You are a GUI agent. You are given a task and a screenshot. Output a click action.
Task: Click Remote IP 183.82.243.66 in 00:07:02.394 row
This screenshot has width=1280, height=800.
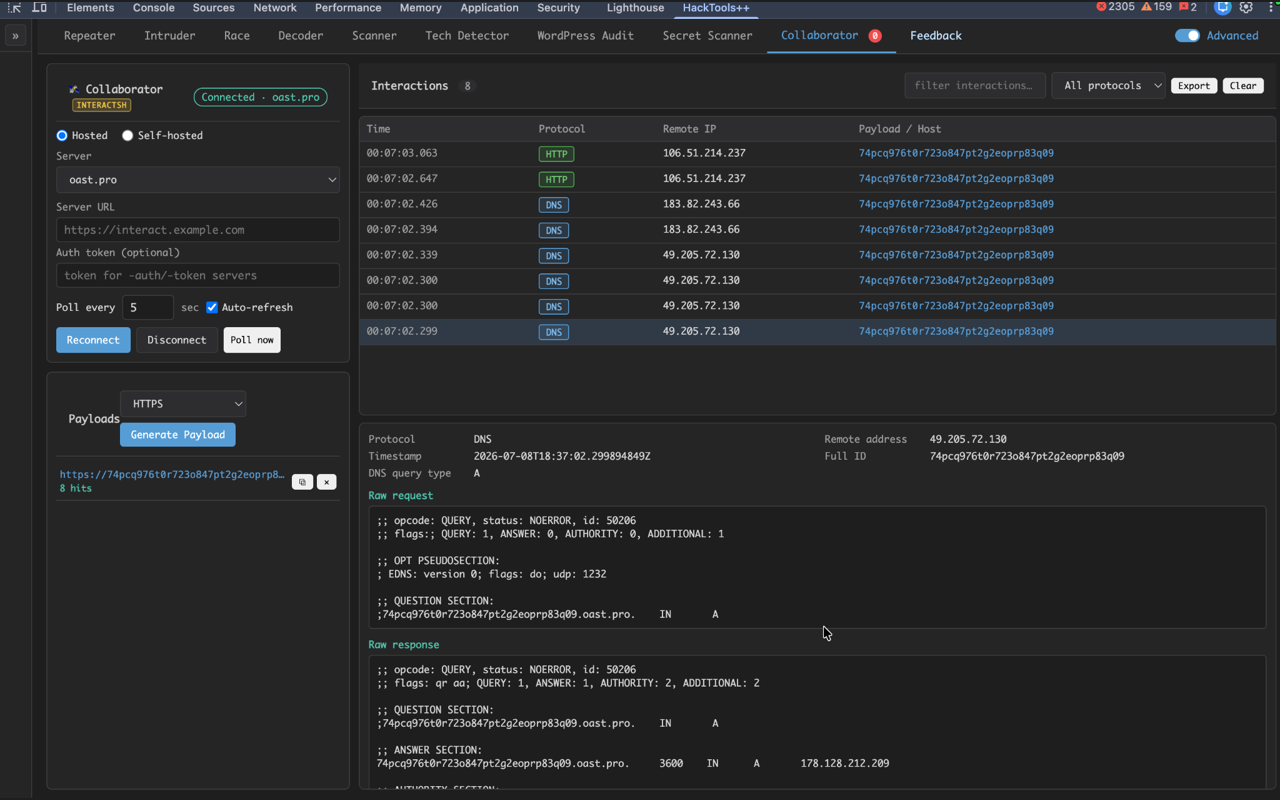coord(701,229)
